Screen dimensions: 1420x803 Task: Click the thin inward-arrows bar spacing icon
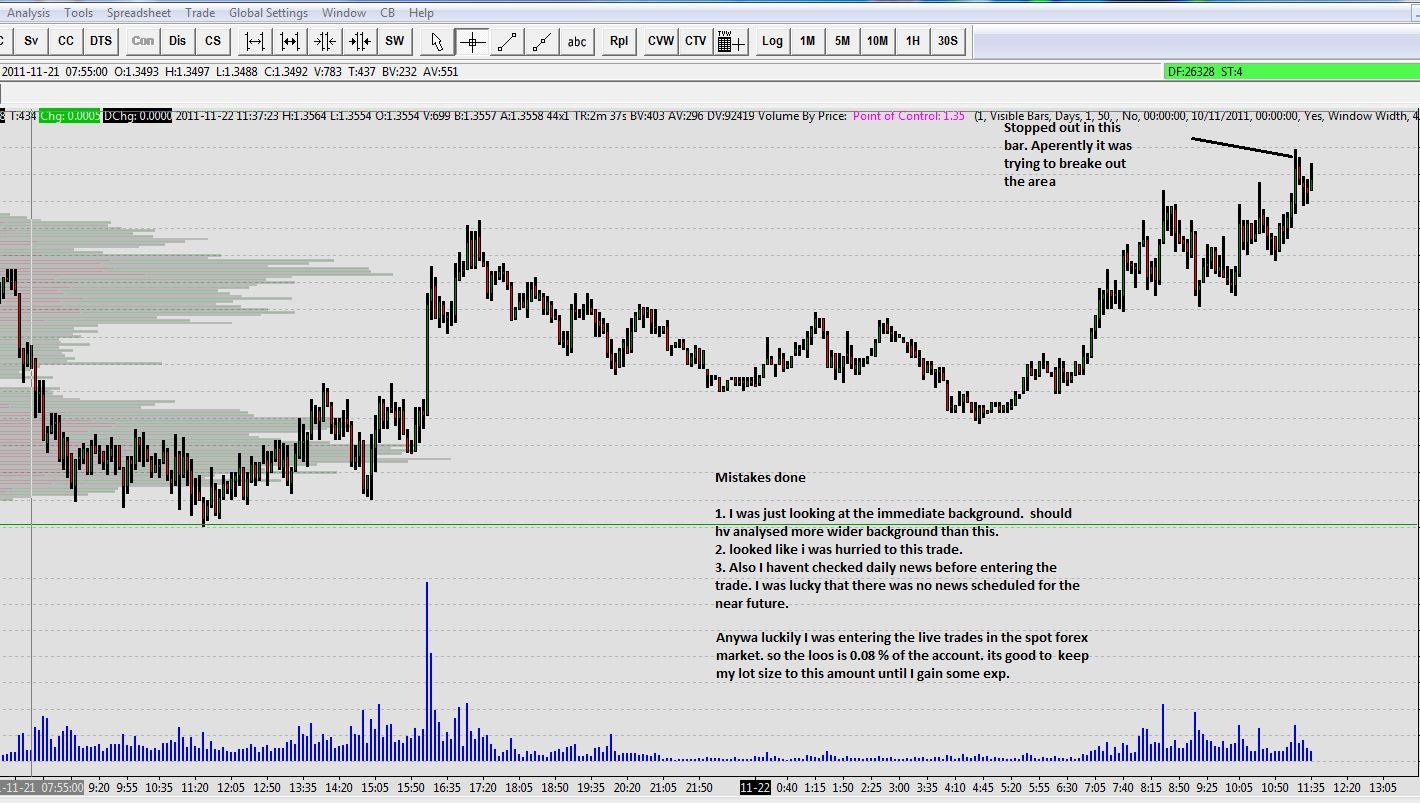[325, 41]
